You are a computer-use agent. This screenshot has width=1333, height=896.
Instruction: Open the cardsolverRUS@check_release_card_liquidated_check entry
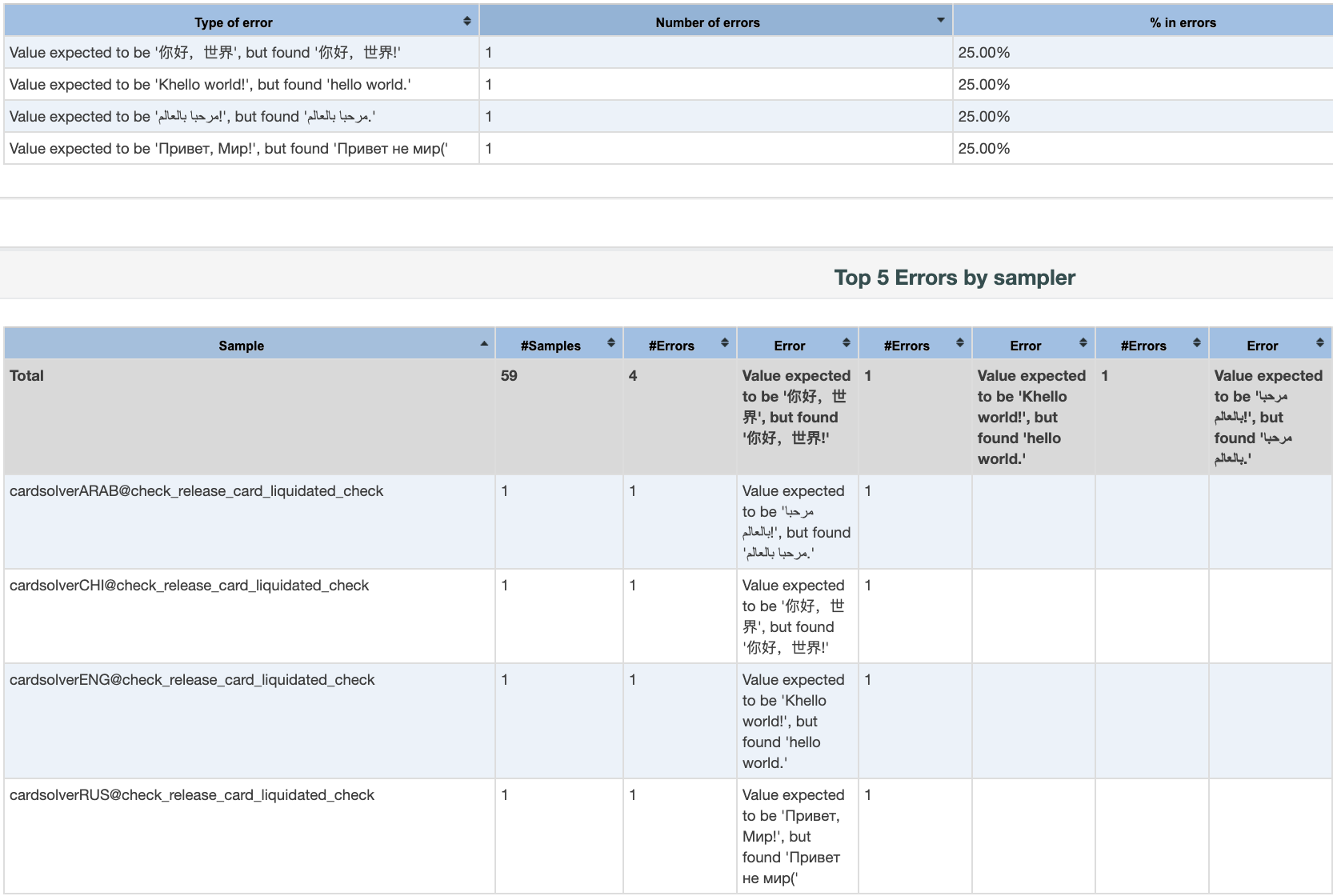point(193,794)
